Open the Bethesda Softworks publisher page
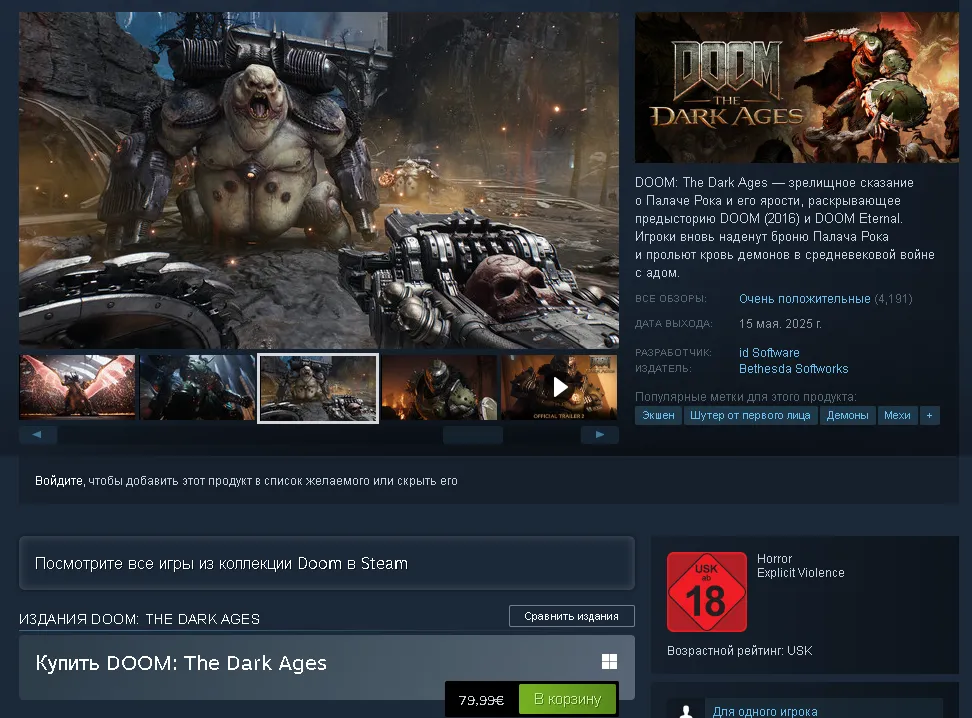972x718 pixels. pos(793,368)
